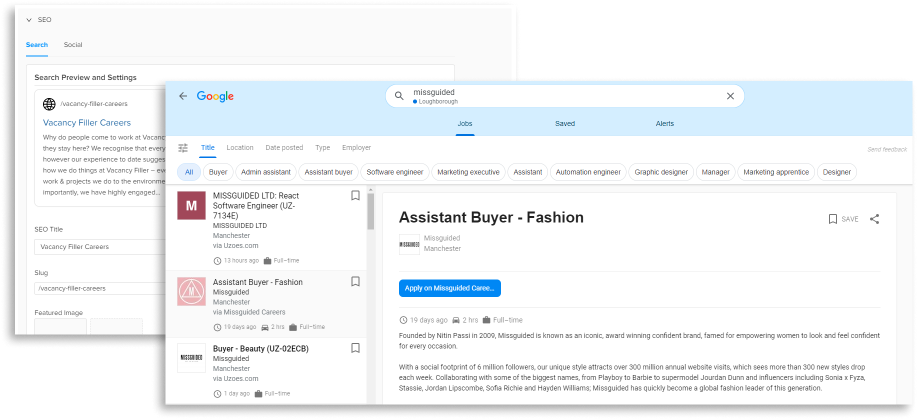The width and height of the screenshot is (918, 420).
Task: Click the Full-time briefcase icon in details
Action: point(487,320)
